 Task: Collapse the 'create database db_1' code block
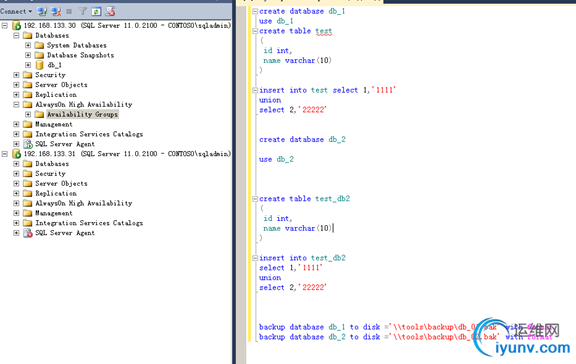[255, 11]
